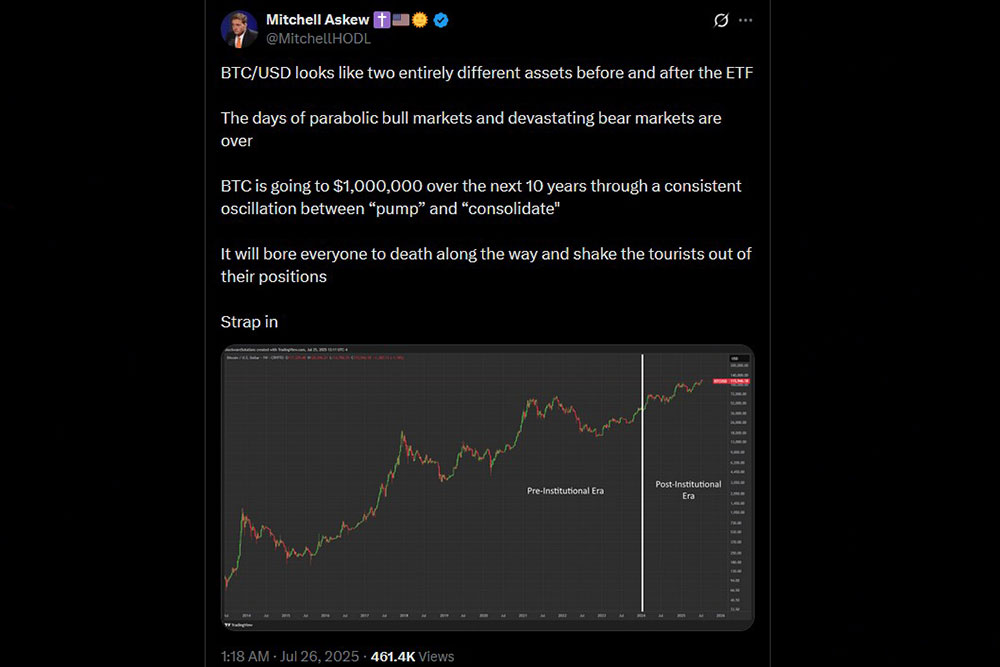Click the Pre-Institutional Era chart label

[565, 490]
